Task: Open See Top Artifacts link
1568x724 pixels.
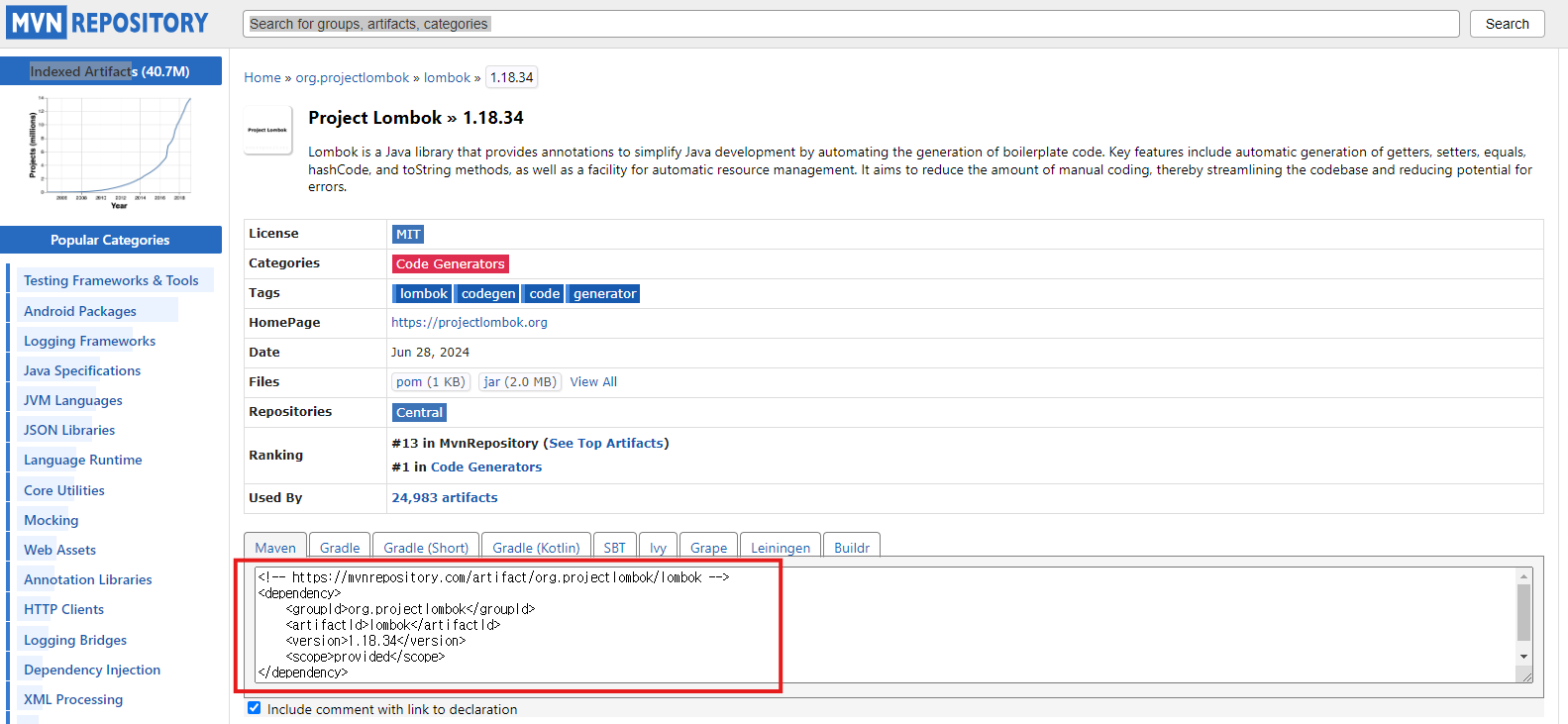Action: tap(606, 444)
